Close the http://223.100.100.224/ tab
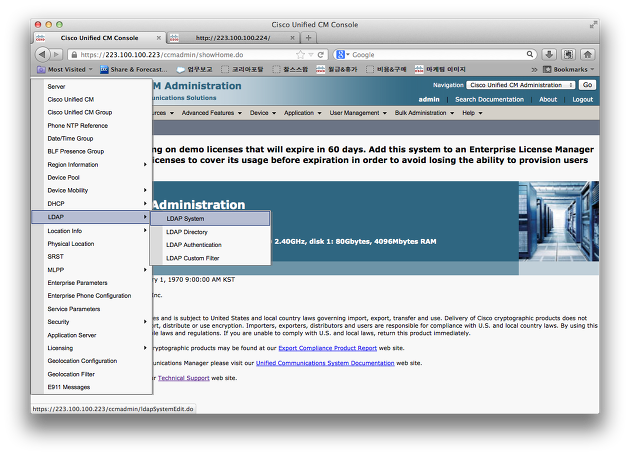 pos(292,38)
